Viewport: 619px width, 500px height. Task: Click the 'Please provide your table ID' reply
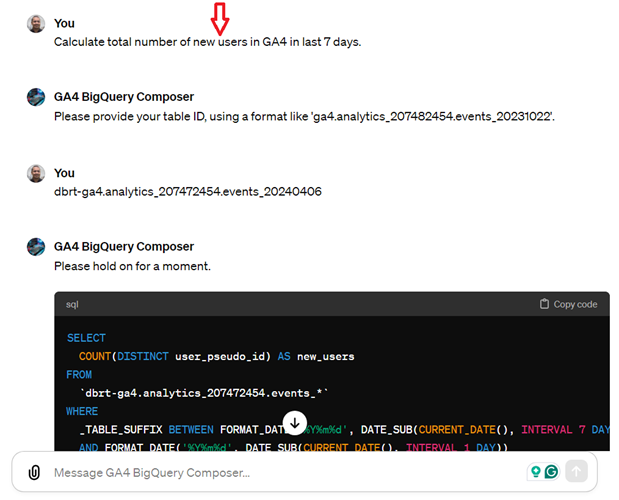[x=304, y=117]
